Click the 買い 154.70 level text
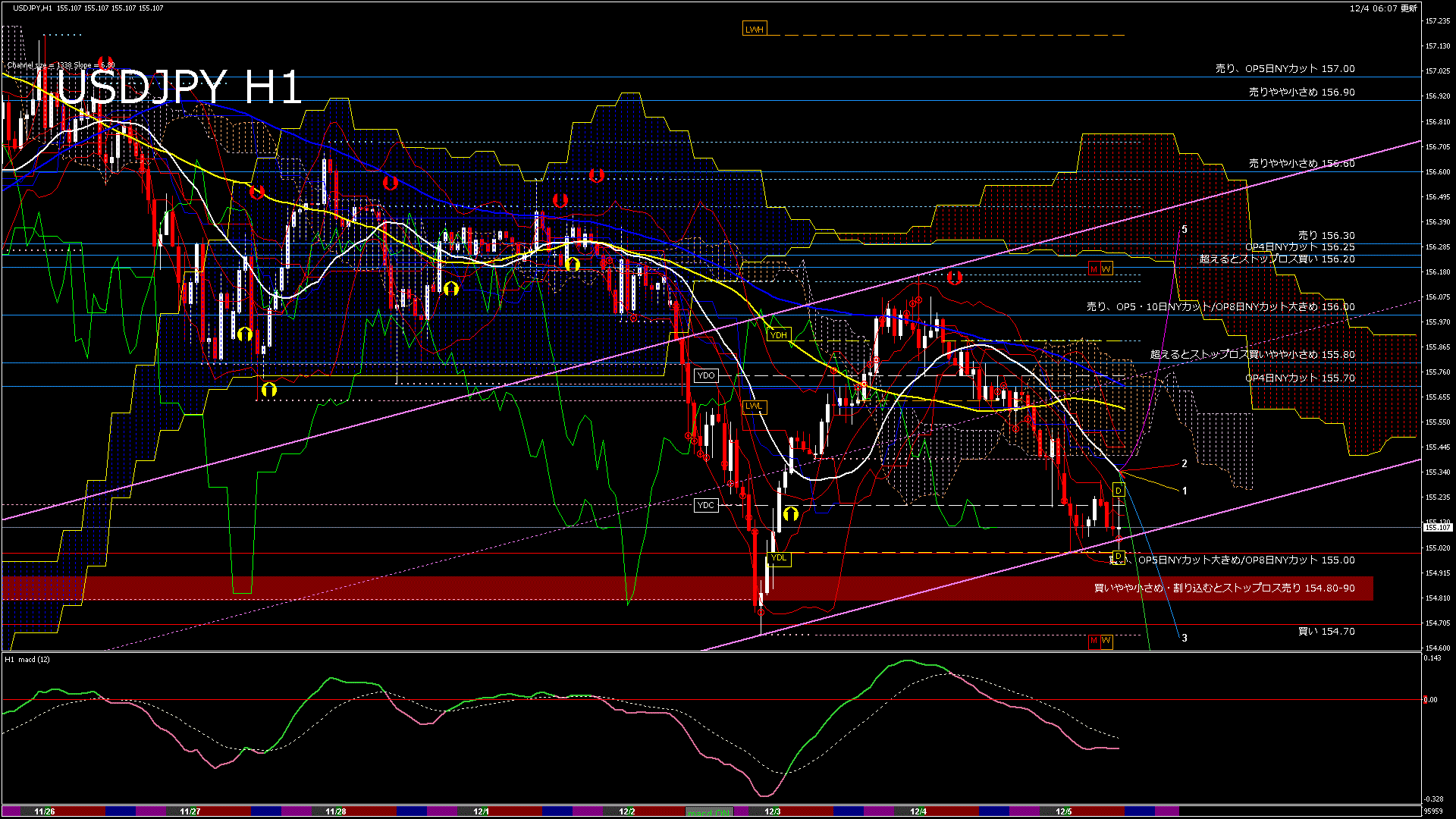This screenshot has height=819, width=1456. [1326, 631]
